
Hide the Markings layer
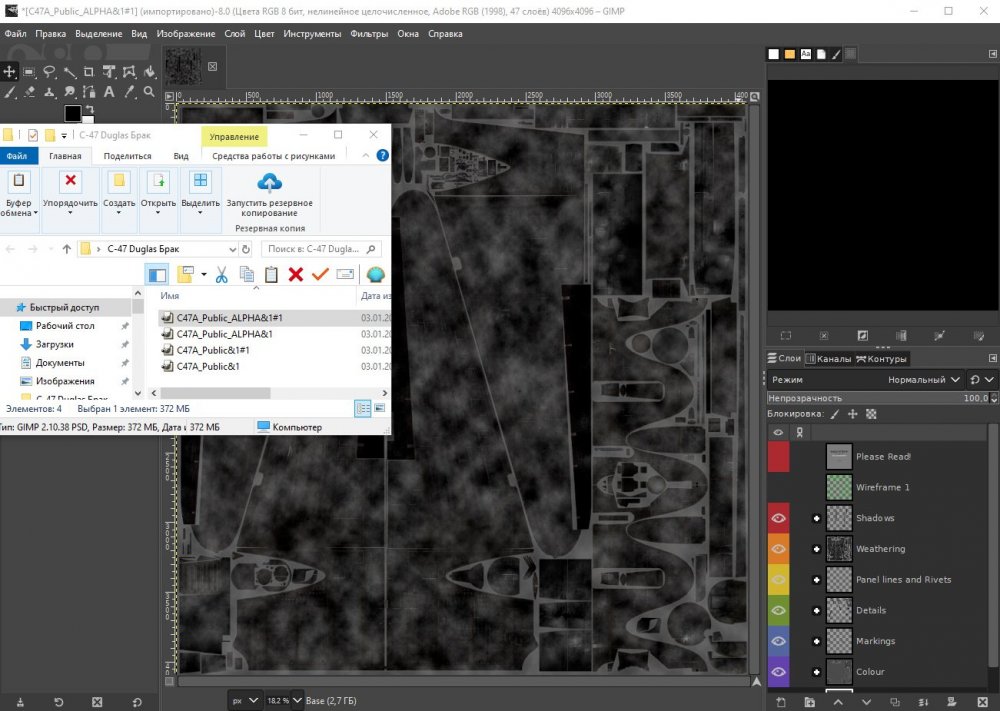pos(778,641)
